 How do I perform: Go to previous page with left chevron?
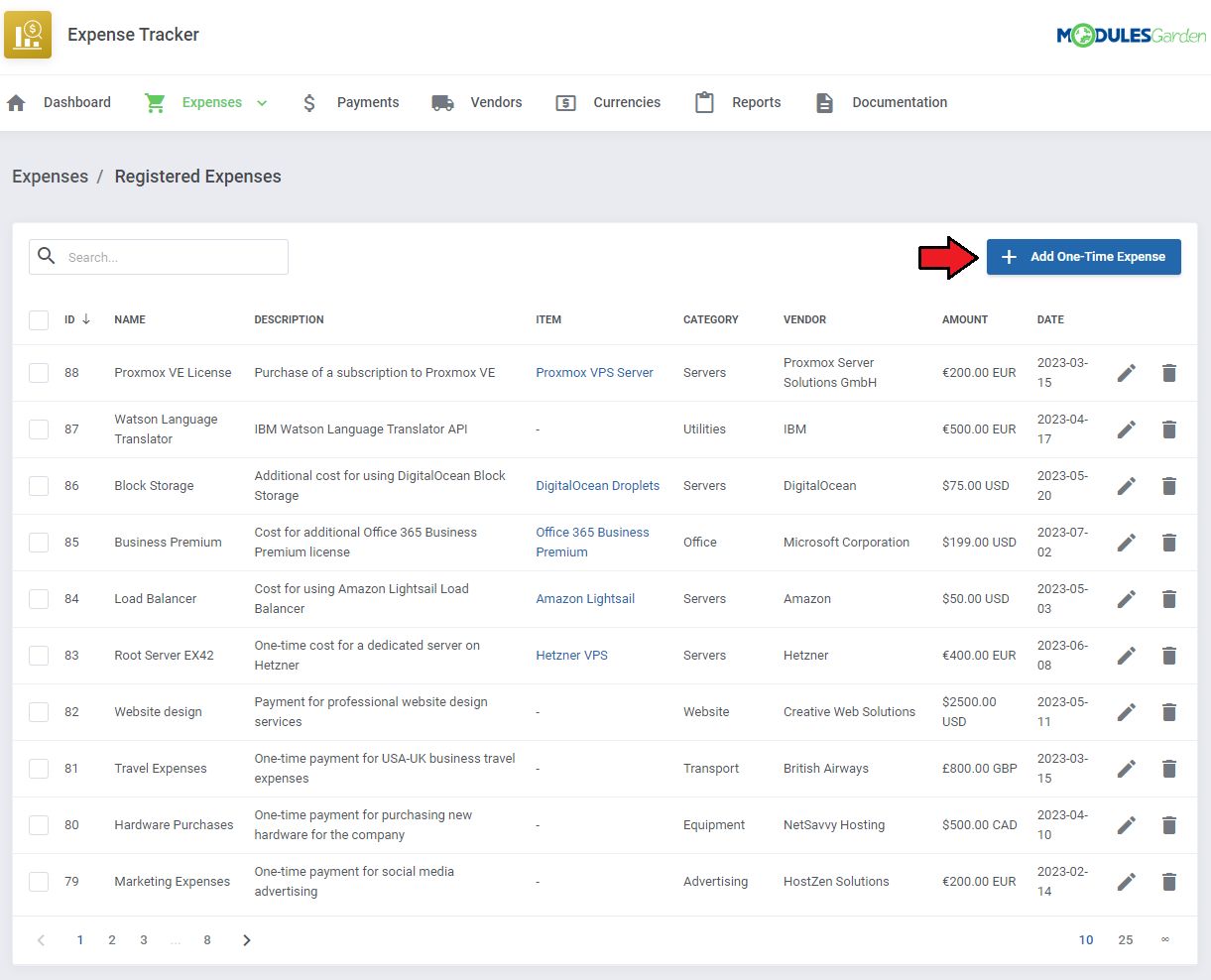pos(41,940)
